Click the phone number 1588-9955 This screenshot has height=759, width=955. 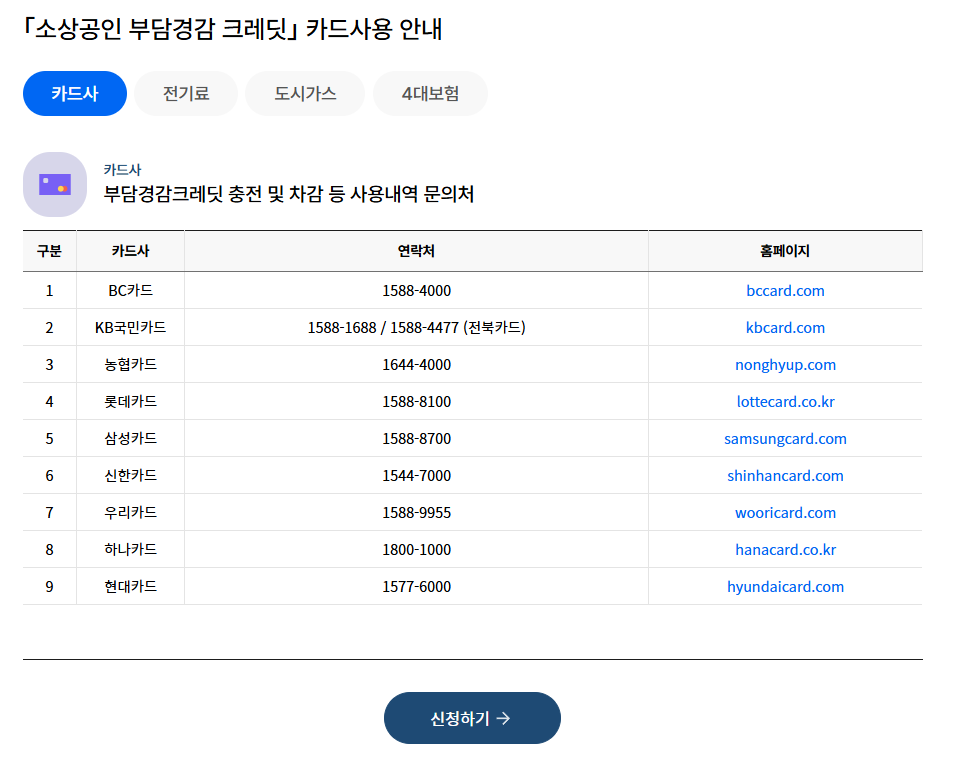pyautogui.click(x=417, y=513)
